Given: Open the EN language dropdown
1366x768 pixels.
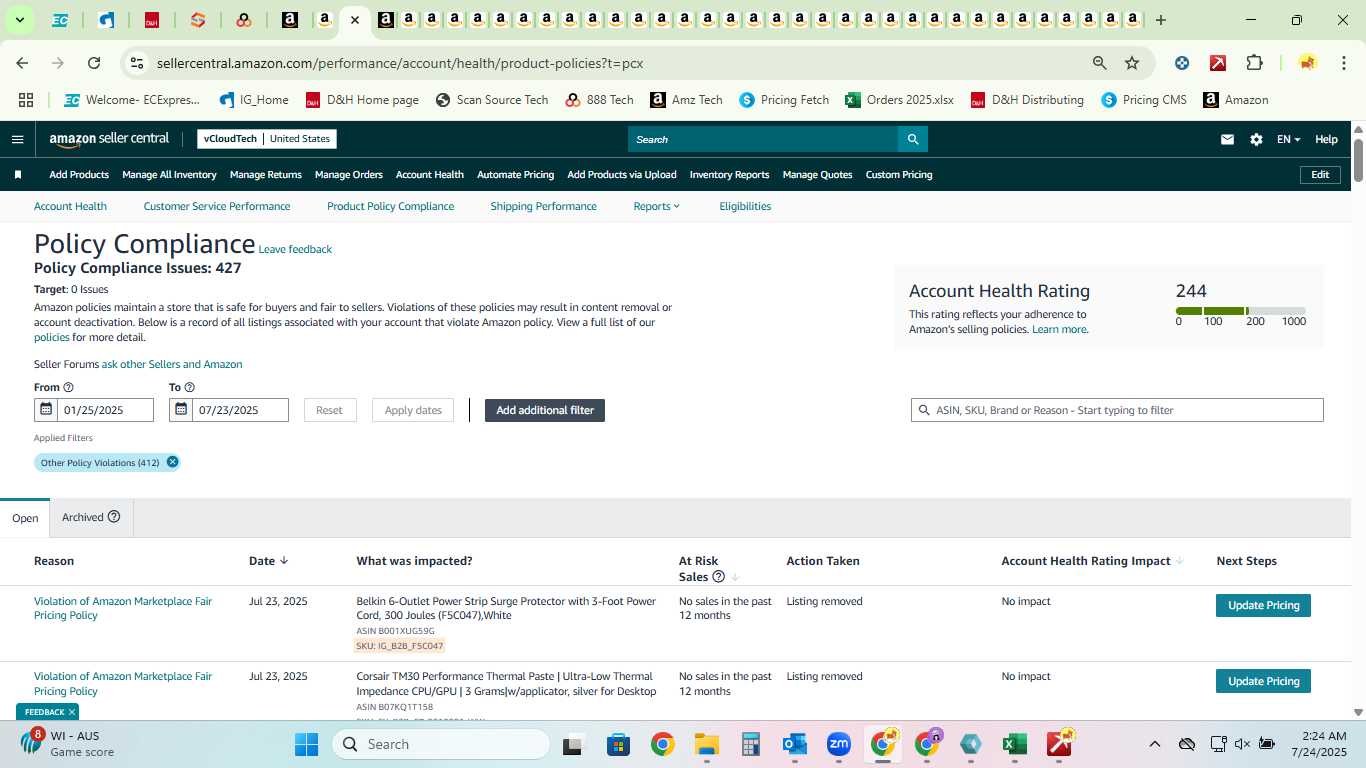Looking at the screenshot, I should point(1288,140).
